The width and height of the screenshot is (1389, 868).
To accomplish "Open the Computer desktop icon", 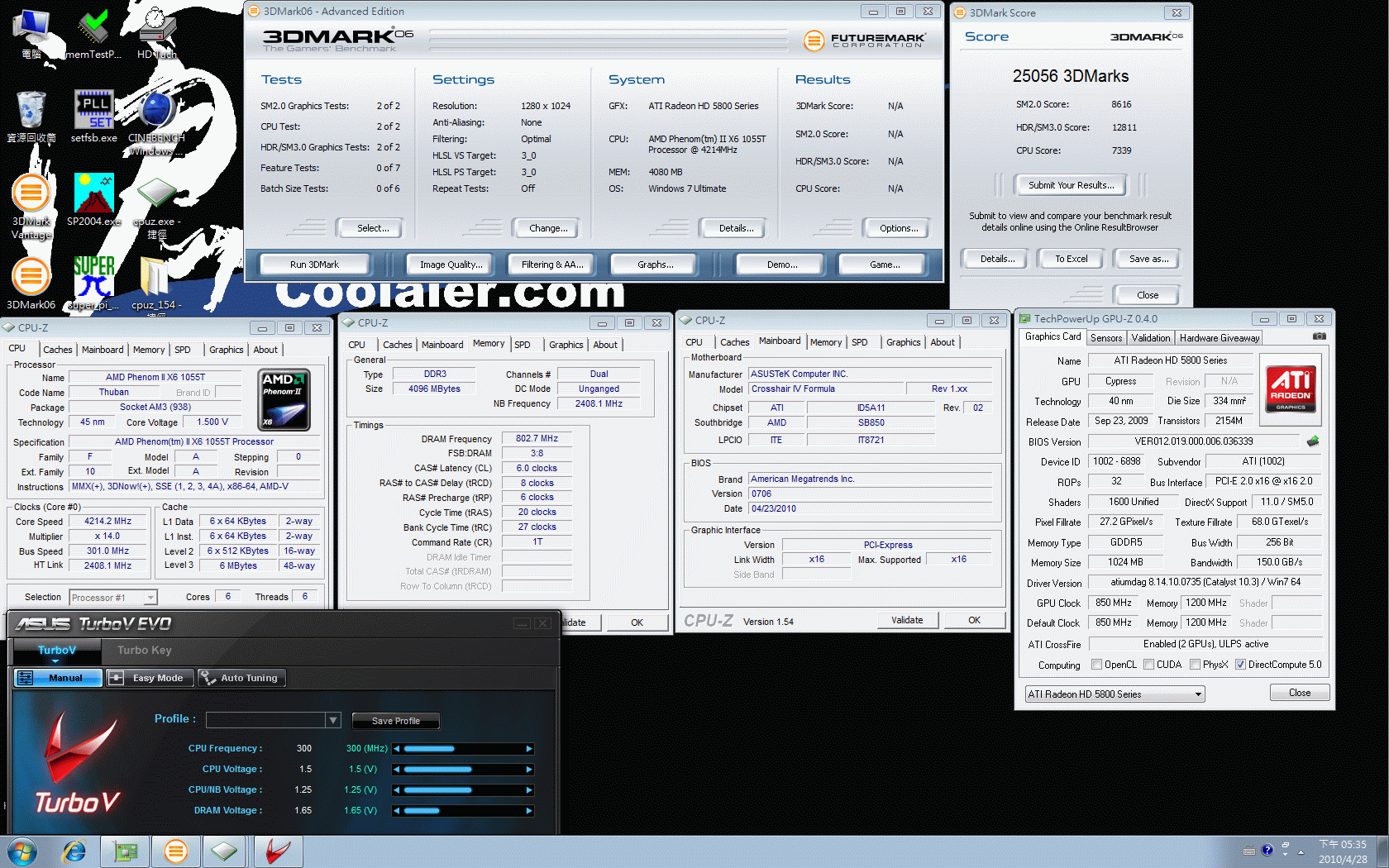I will 31,33.
